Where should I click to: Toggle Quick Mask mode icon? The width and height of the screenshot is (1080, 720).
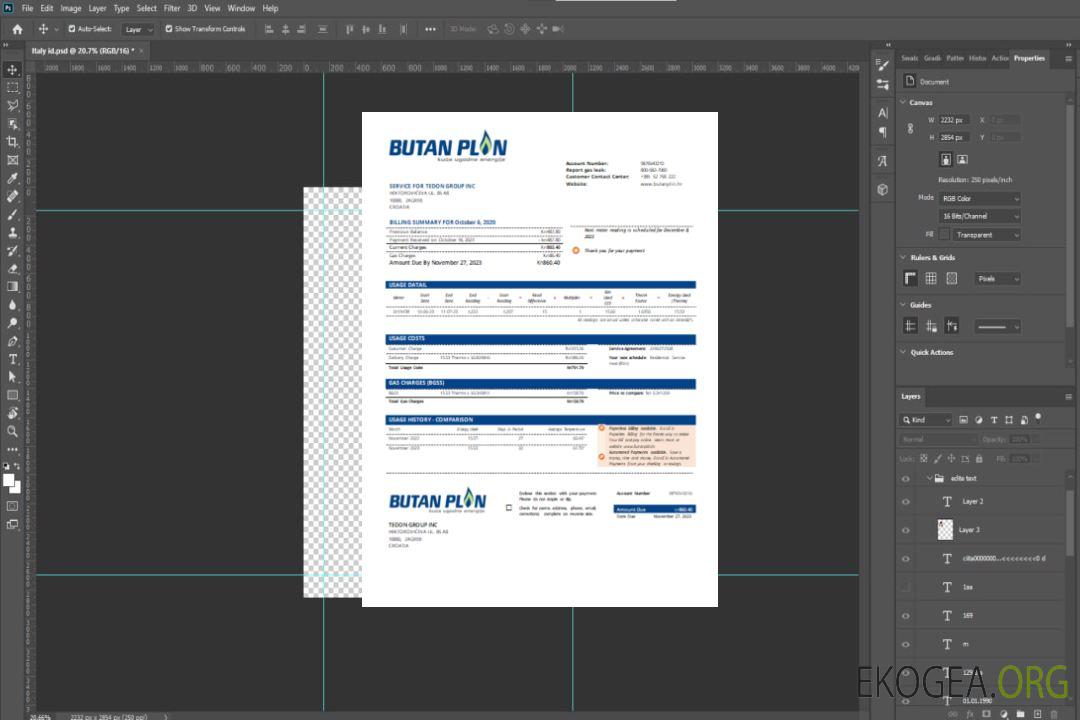[12, 506]
